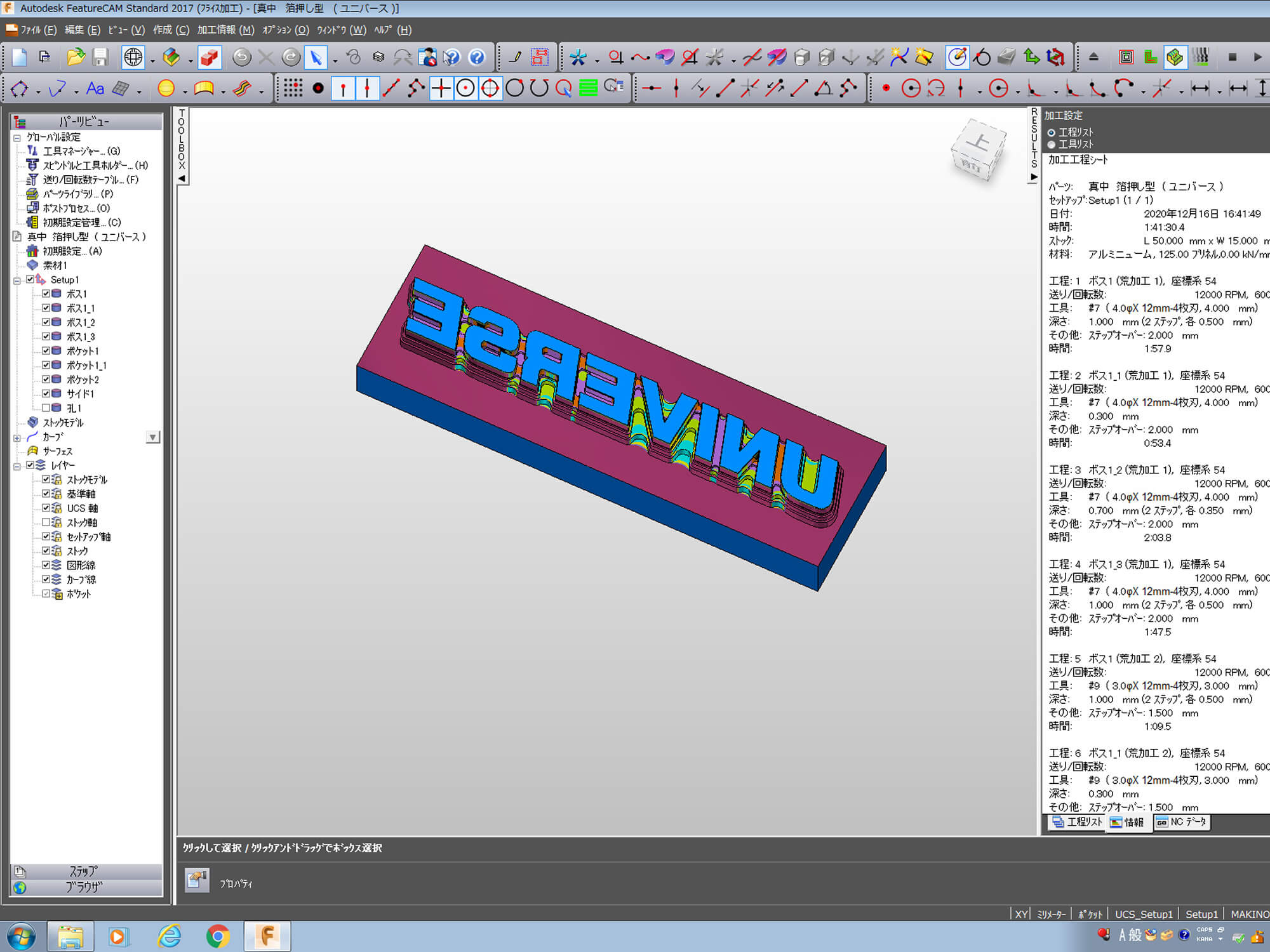This screenshot has width=1270, height=952.
Task: Click the open folder icon
Action: 76,57
